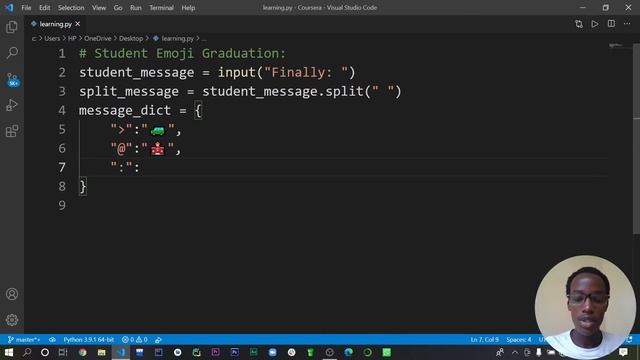This screenshot has width=640, height=360.
Task: Click the cloud publish changes icon
Action: click(x=52, y=340)
